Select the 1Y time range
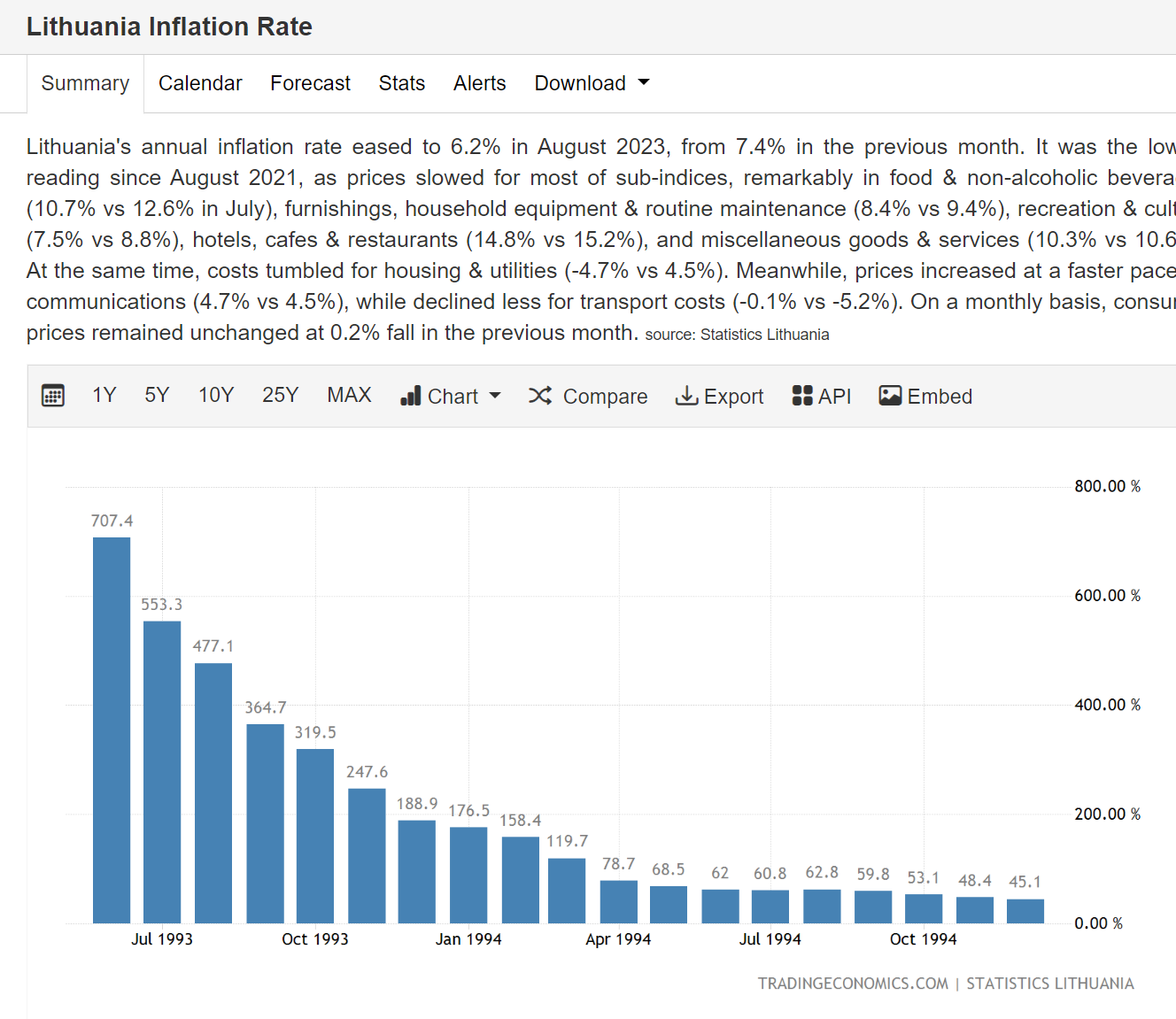This screenshot has height=1019, width=1176. click(x=104, y=395)
